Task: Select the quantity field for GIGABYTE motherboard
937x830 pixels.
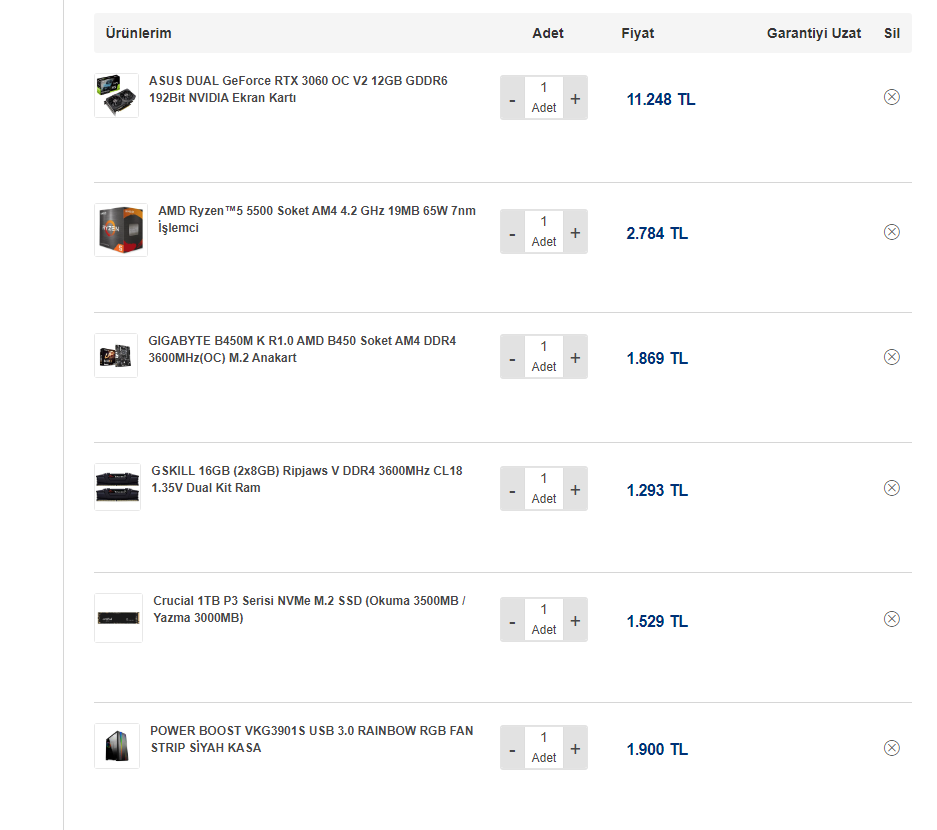Action: pos(544,347)
